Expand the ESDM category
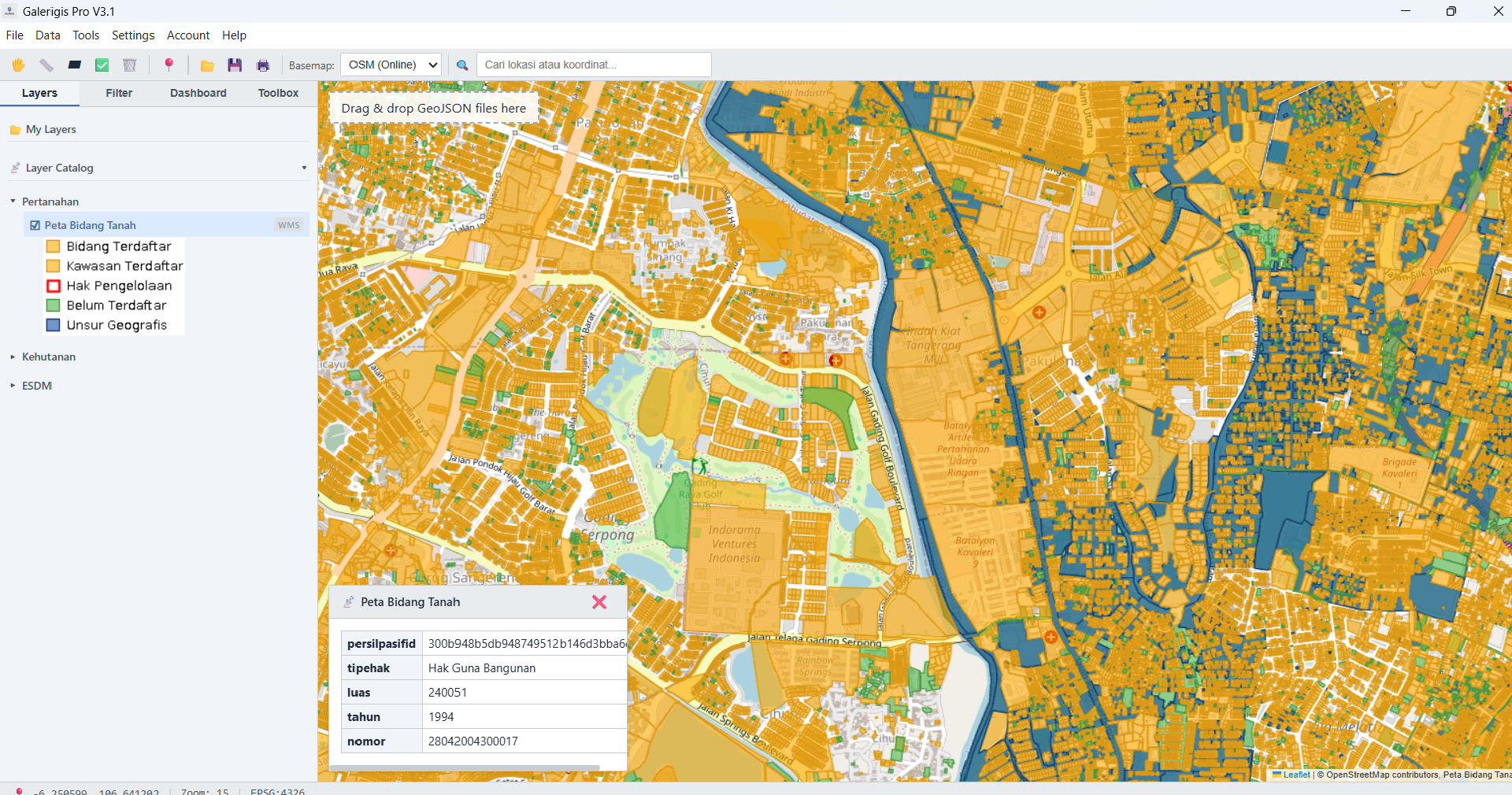The image size is (1512, 795). (x=13, y=386)
